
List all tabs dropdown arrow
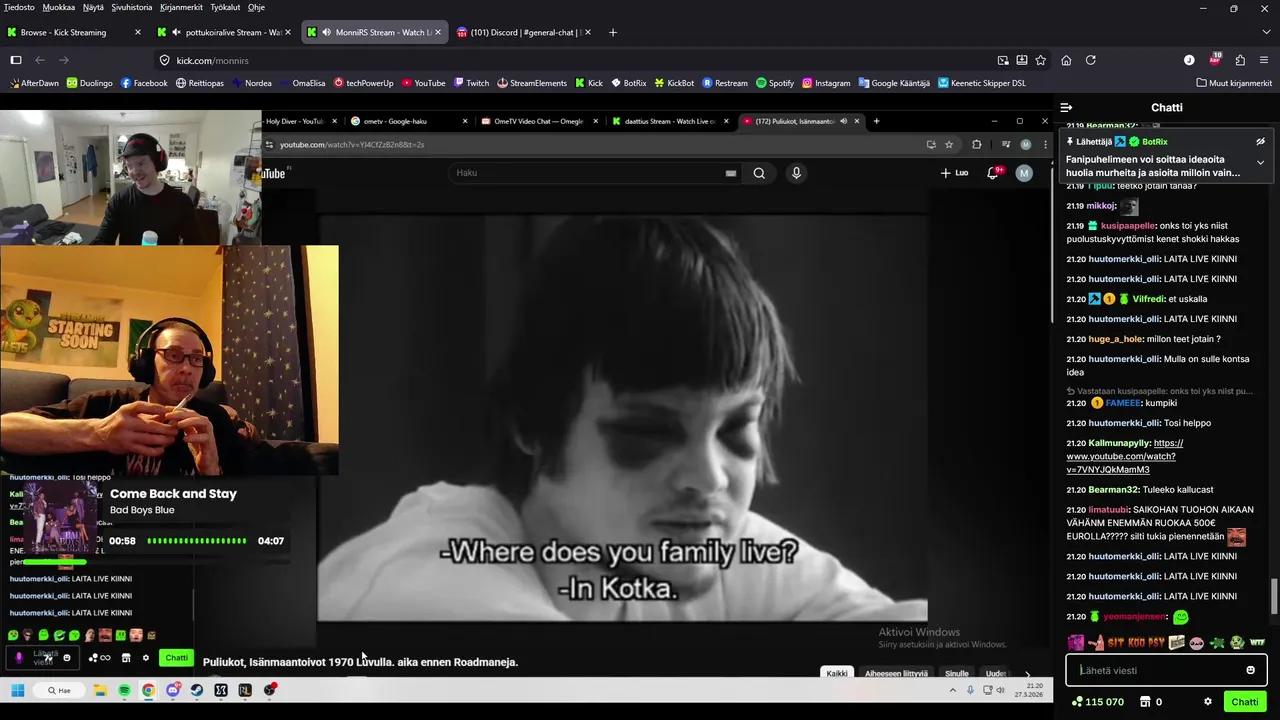[1265, 32]
